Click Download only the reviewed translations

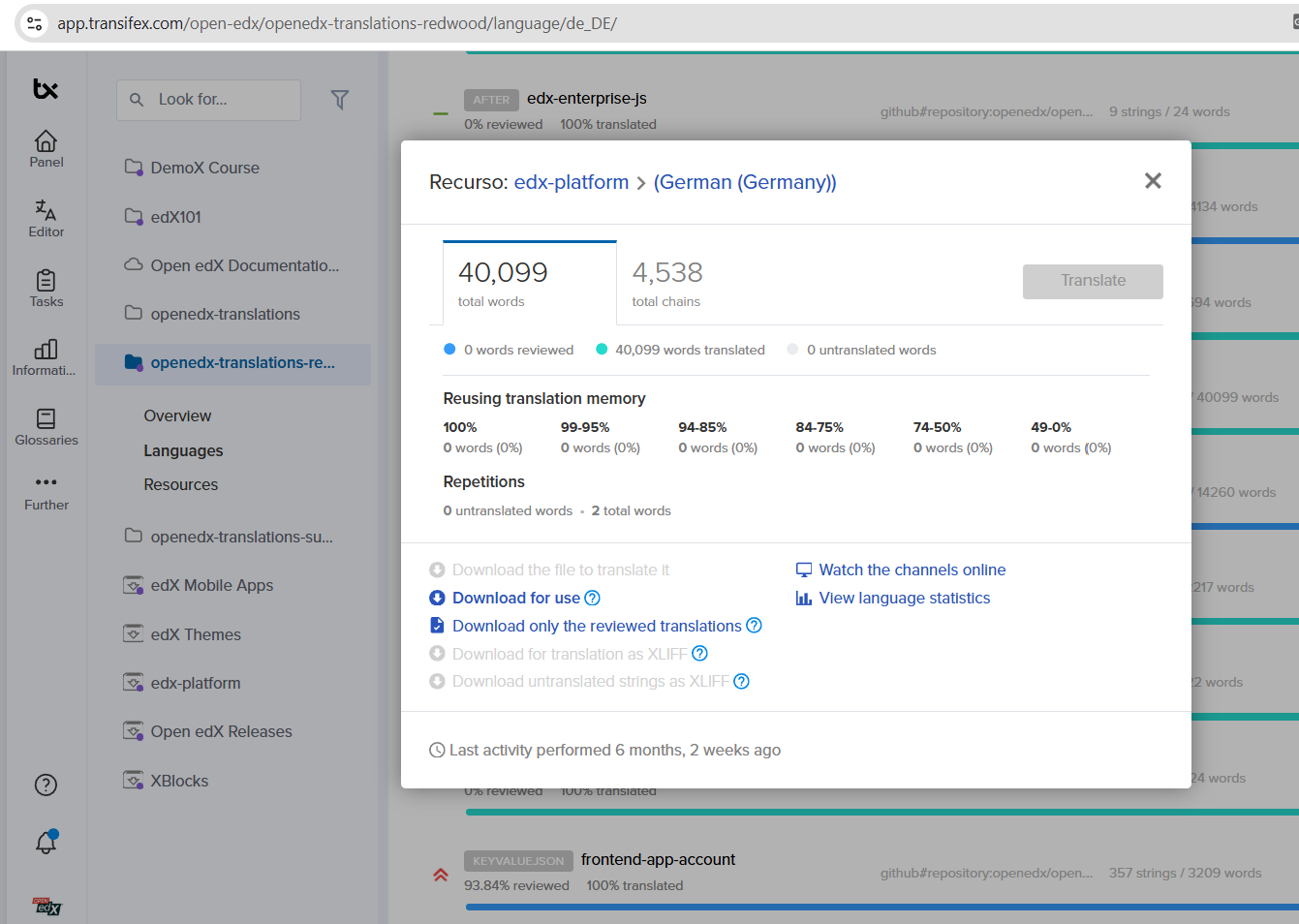pos(596,626)
